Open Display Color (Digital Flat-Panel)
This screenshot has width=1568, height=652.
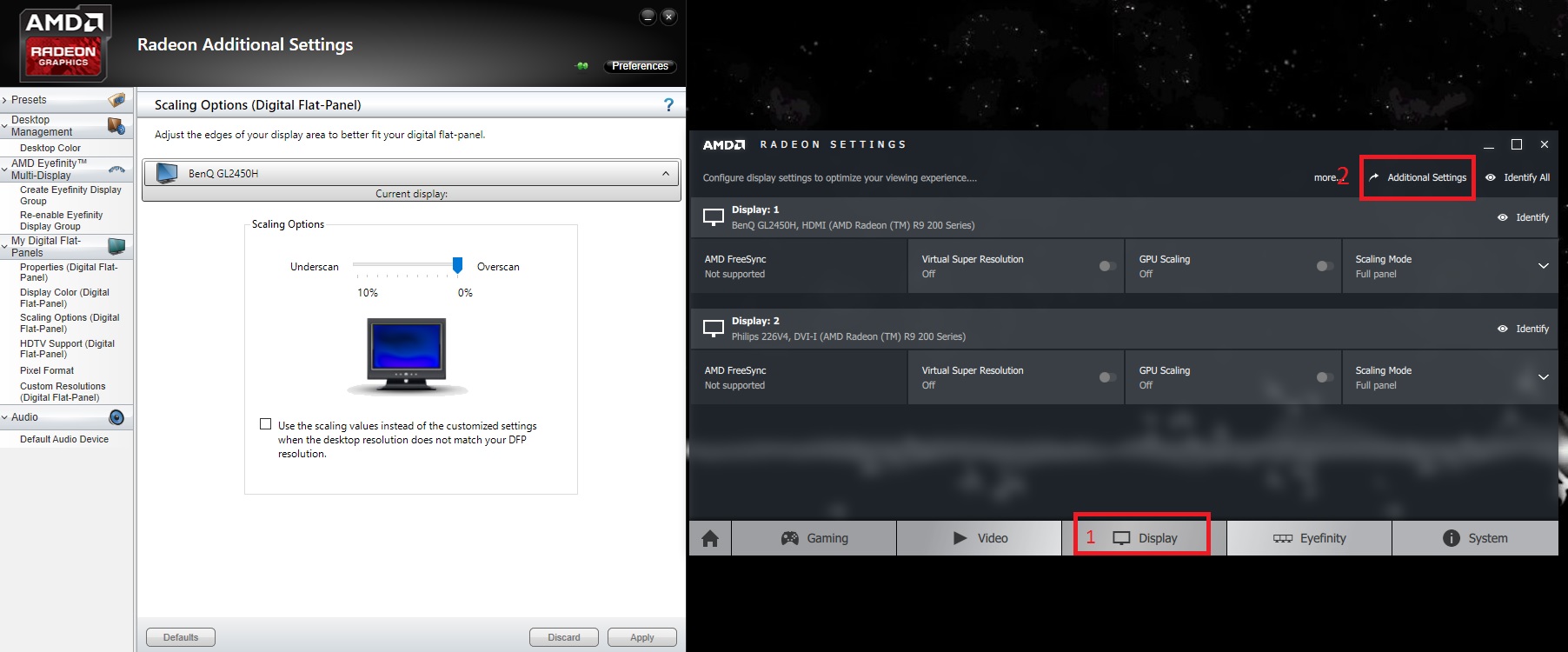pos(64,298)
